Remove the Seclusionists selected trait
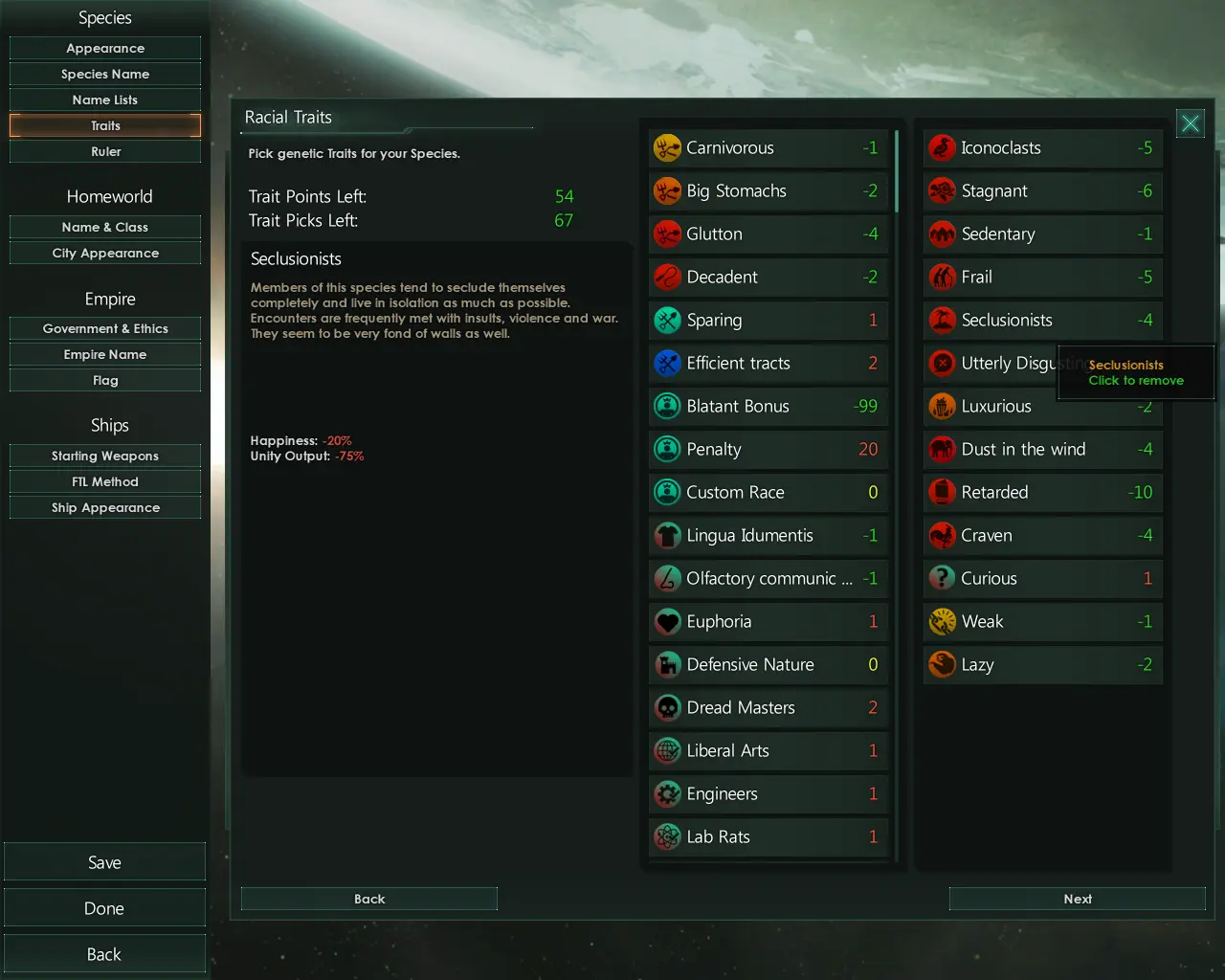 (1043, 321)
